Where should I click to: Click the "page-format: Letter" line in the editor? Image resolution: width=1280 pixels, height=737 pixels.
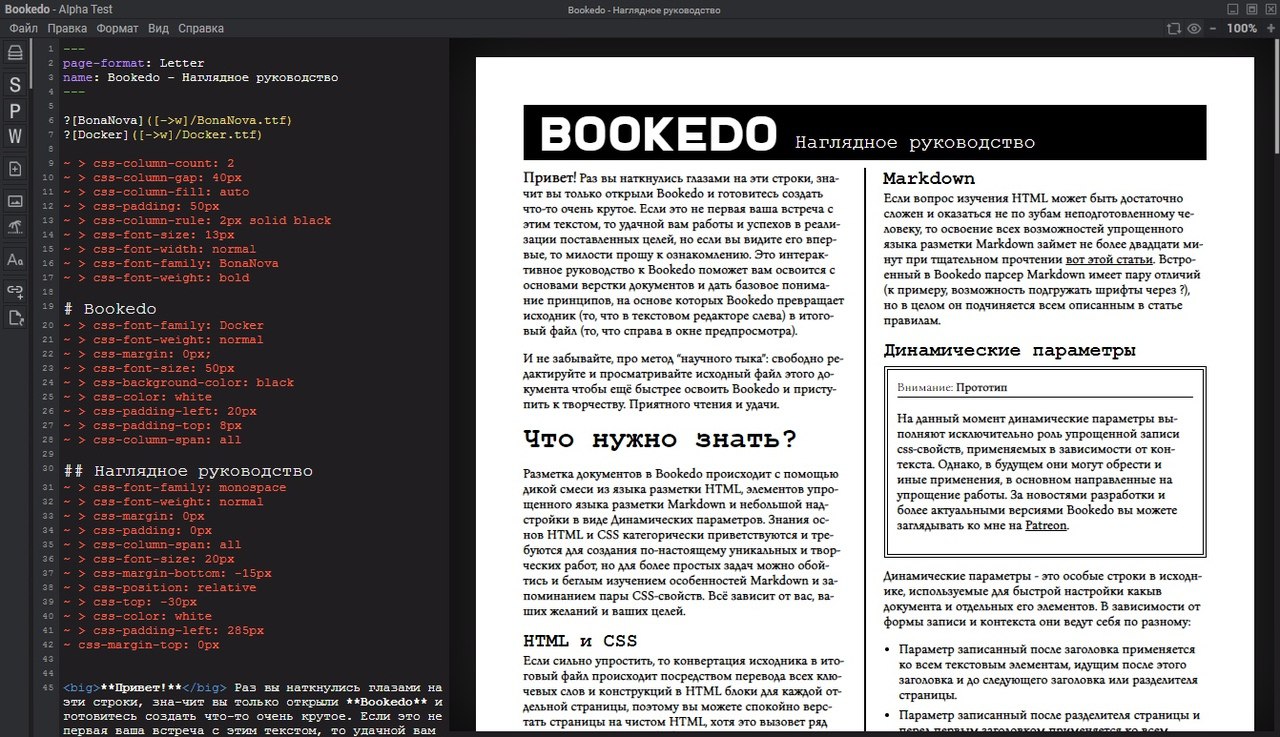(133, 63)
